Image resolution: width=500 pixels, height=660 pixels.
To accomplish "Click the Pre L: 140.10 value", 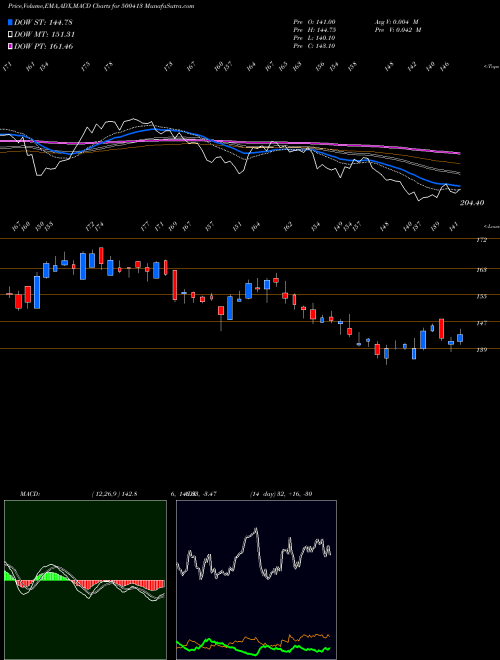I will [x=314, y=38].
